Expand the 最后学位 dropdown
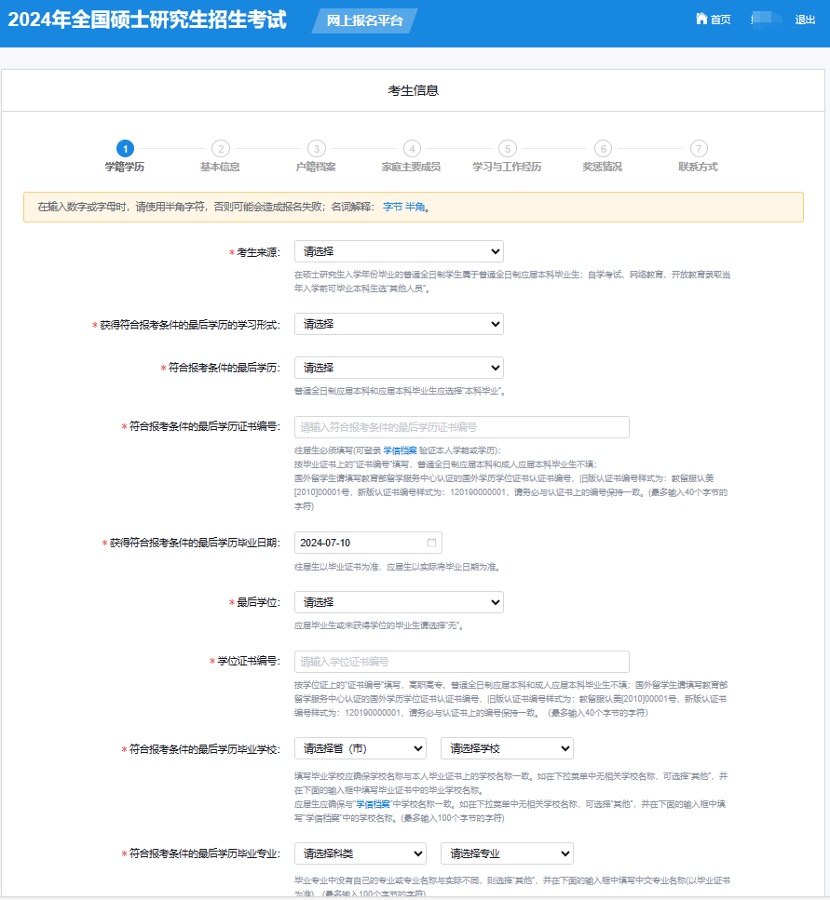 point(398,603)
